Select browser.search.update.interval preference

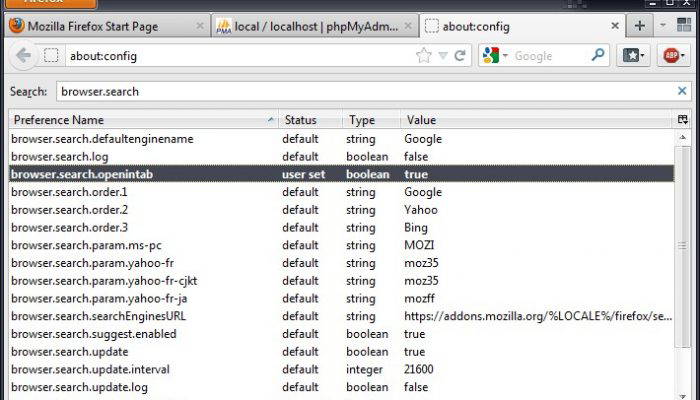point(90,370)
